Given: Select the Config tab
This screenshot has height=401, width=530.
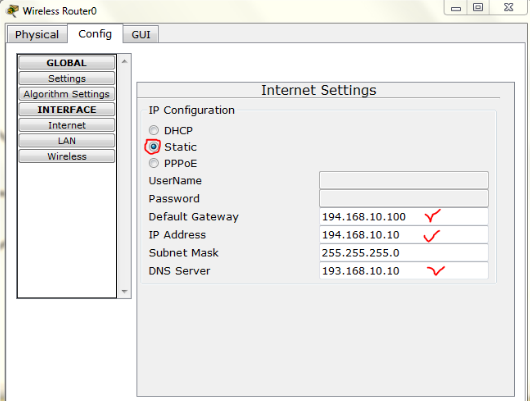Looking at the screenshot, I should [95, 33].
